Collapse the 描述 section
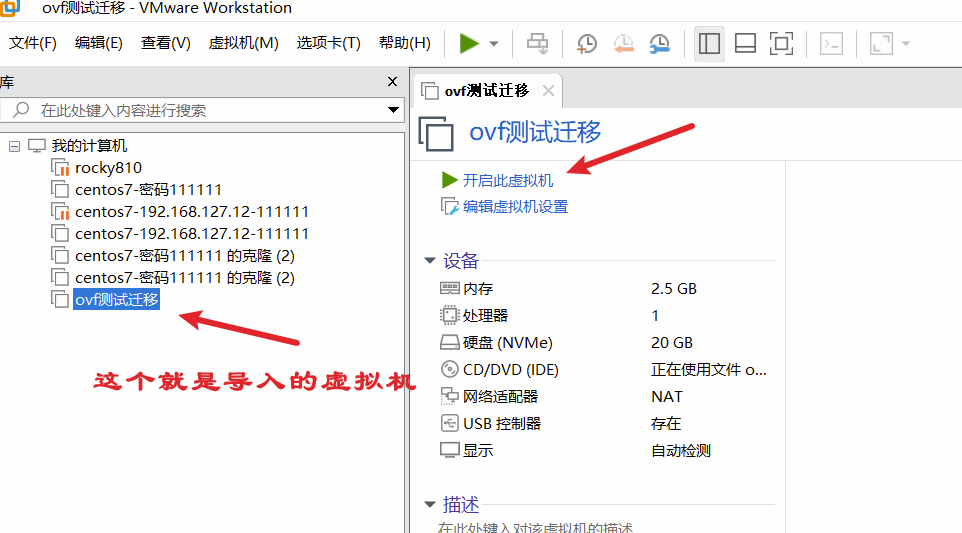 click(x=429, y=505)
